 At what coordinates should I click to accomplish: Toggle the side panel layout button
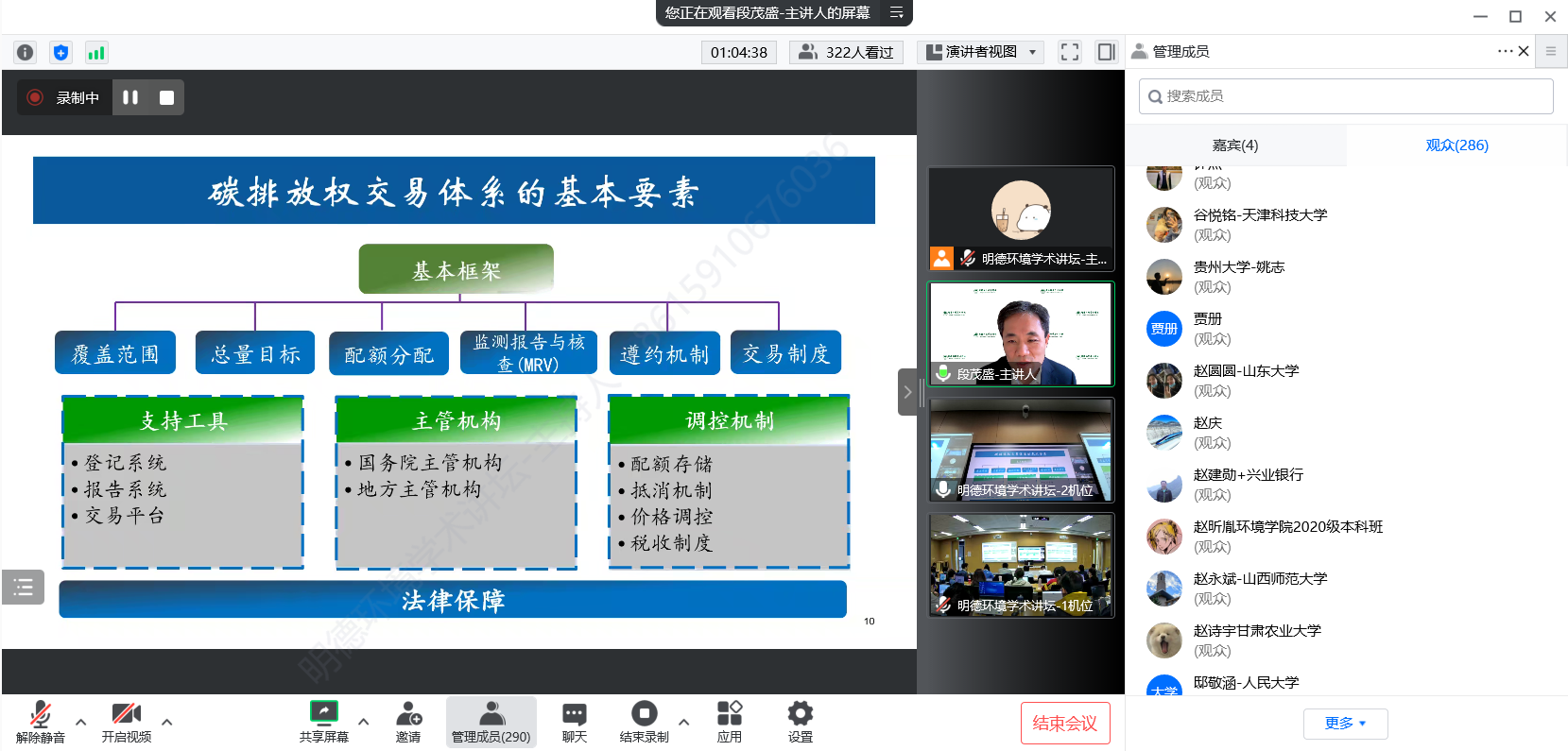(x=1106, y=52)
